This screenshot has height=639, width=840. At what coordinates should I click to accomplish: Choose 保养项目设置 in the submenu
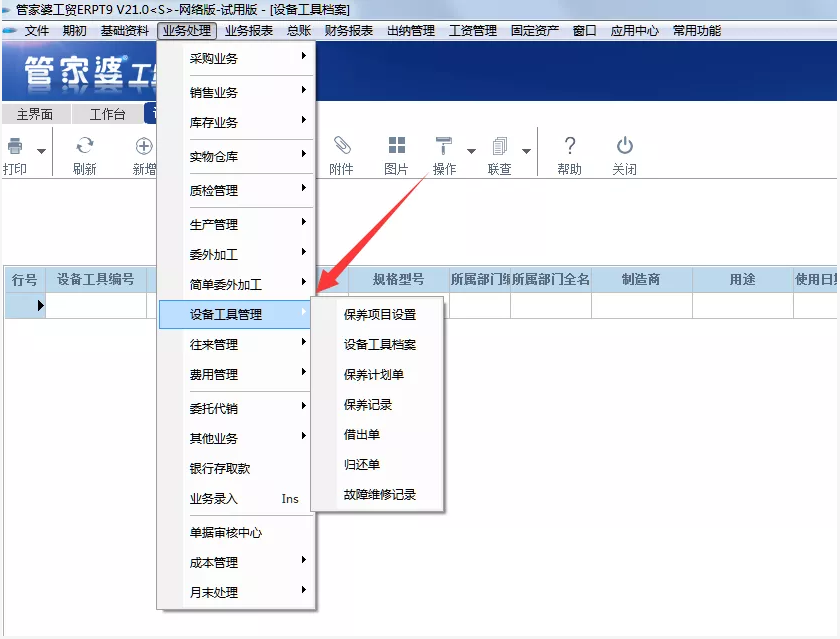[x=379, y=314]
